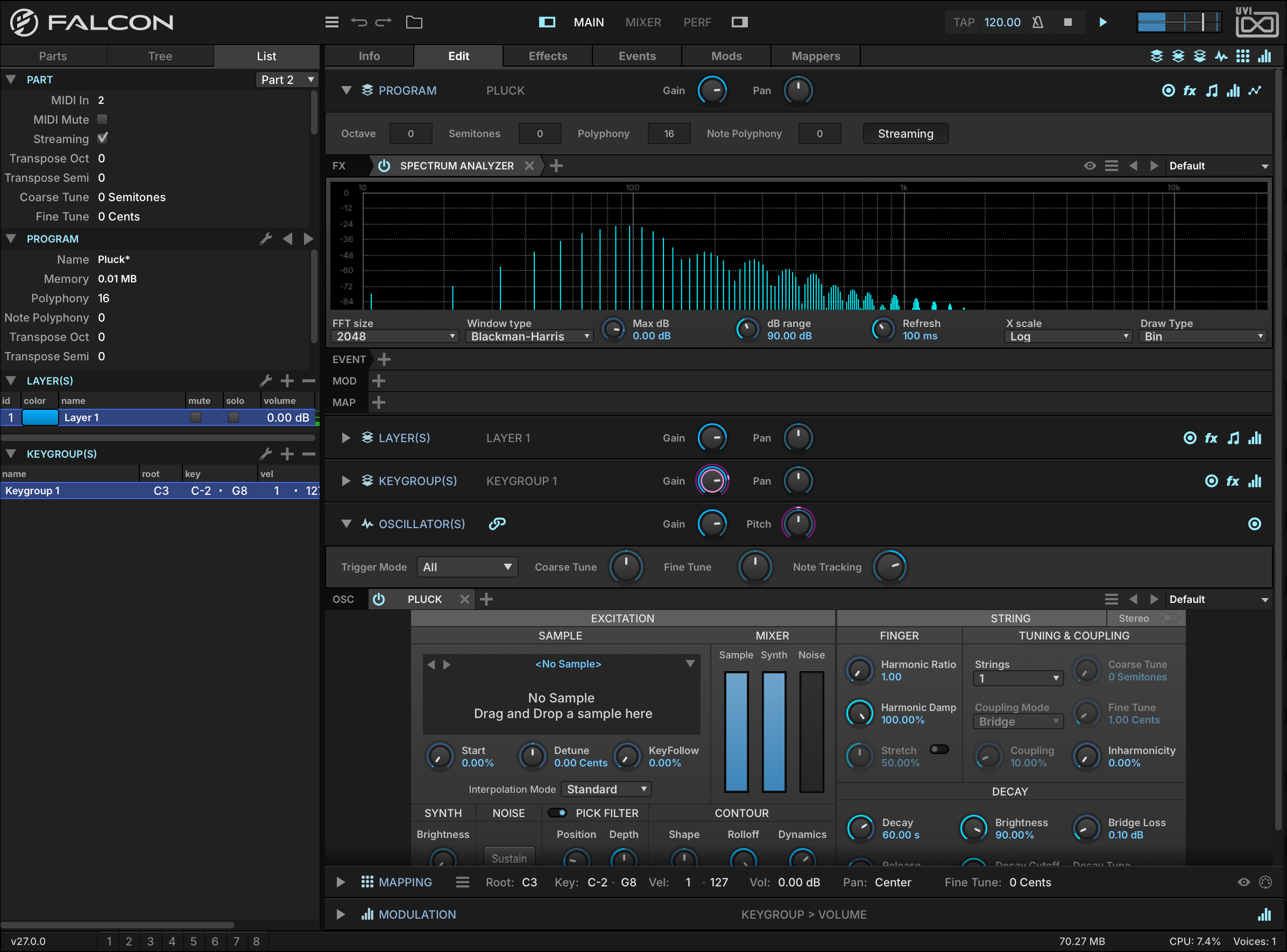This screenshot has width=1287, height=952.
Task: Add a new FX module
Action: [556, 166]
